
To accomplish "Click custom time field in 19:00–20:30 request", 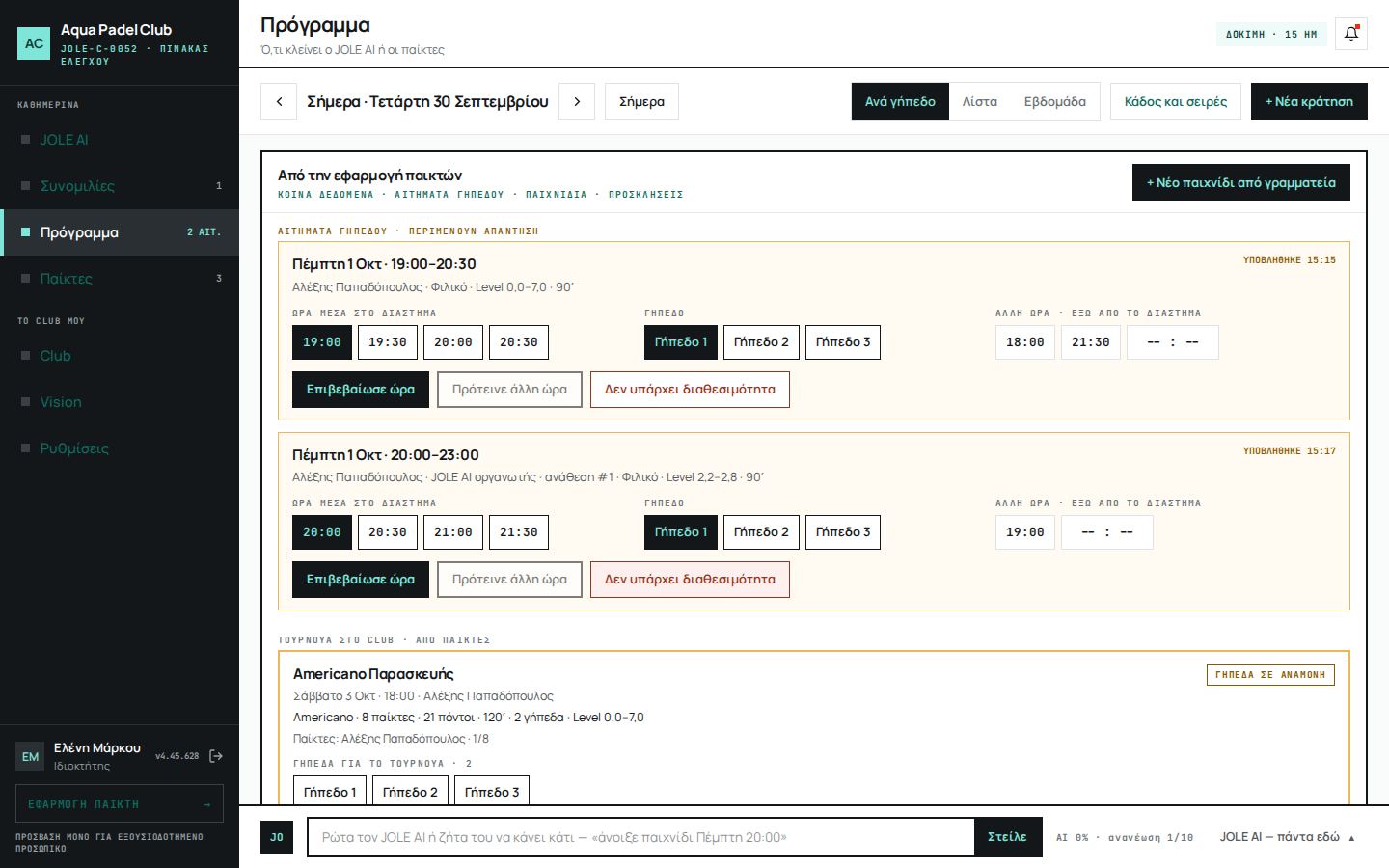I will 1172,342.
